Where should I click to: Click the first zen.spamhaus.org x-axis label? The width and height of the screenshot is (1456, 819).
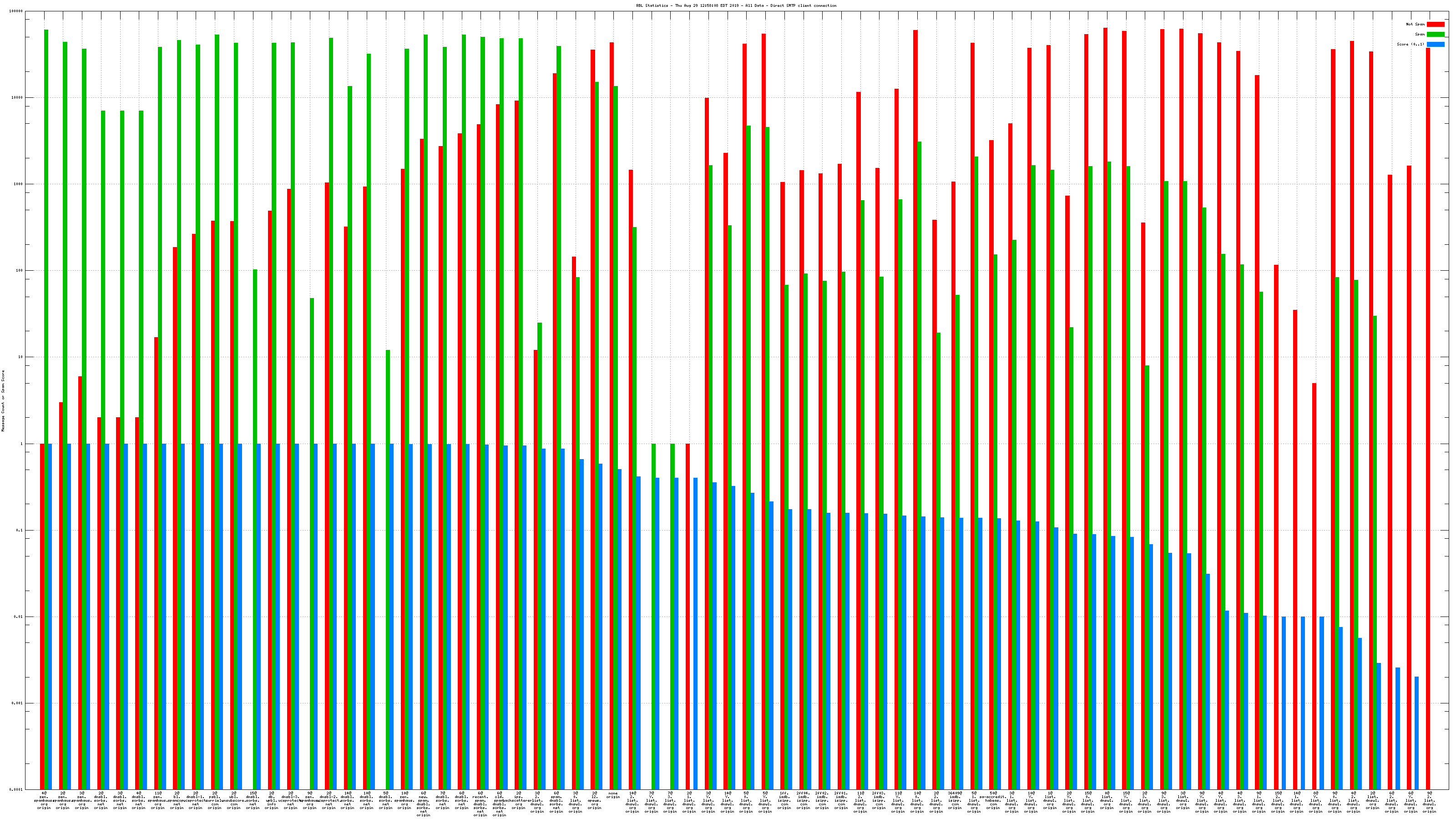[x=44, y=800]
